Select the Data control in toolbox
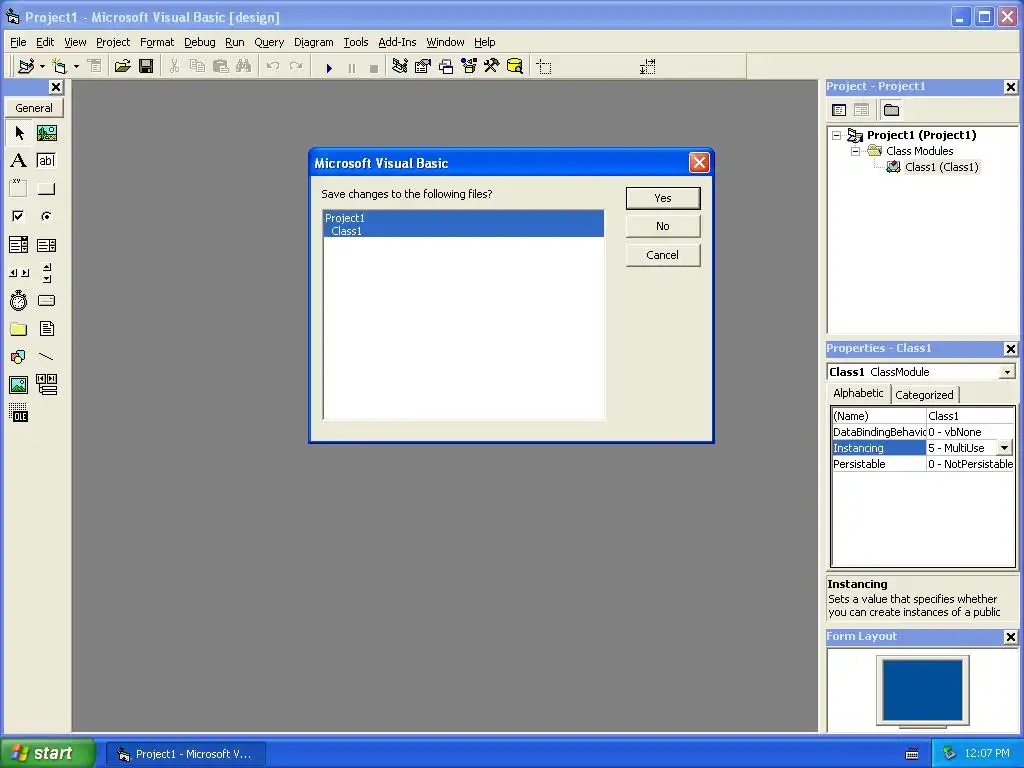Image resolution: width=1024 pixels, height=768 pixels. click(46, 385)
